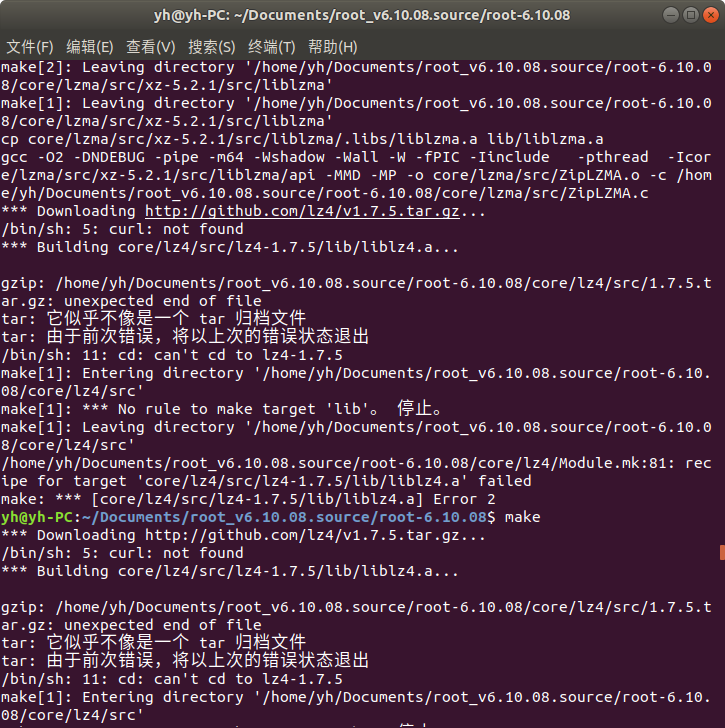Open the 搜索(S) menu
Image resolution: width=725 pixels, height=728 pixels.
coord(211,47)
